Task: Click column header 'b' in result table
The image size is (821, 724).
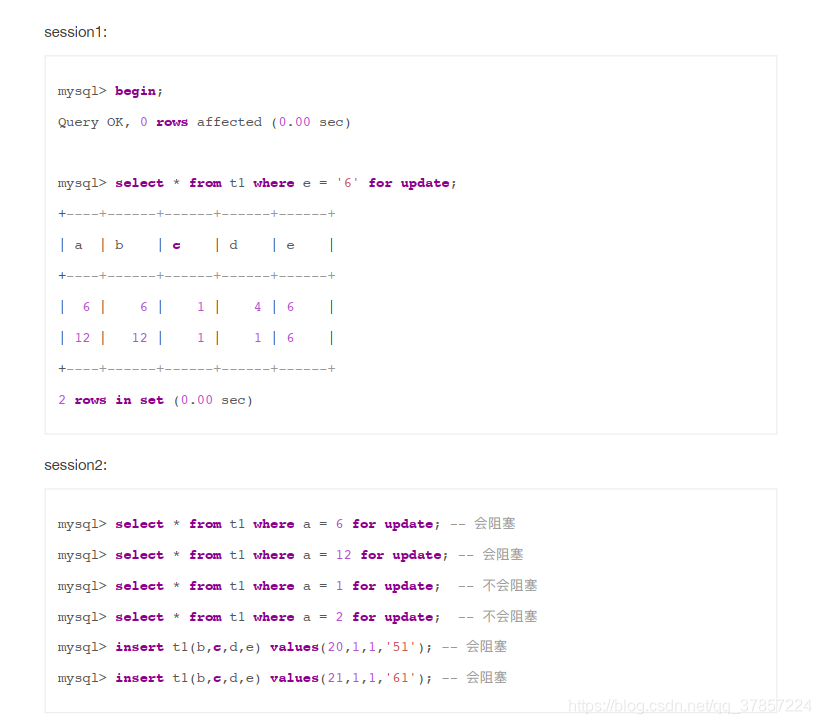Action: (x=119, y=245)
